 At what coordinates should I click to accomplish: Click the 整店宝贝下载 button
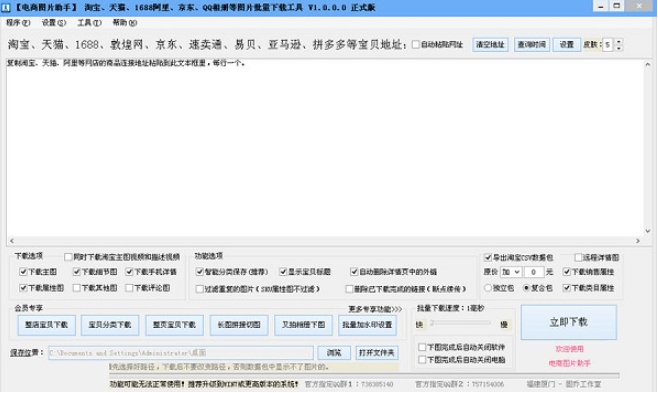tap(47, 325)
